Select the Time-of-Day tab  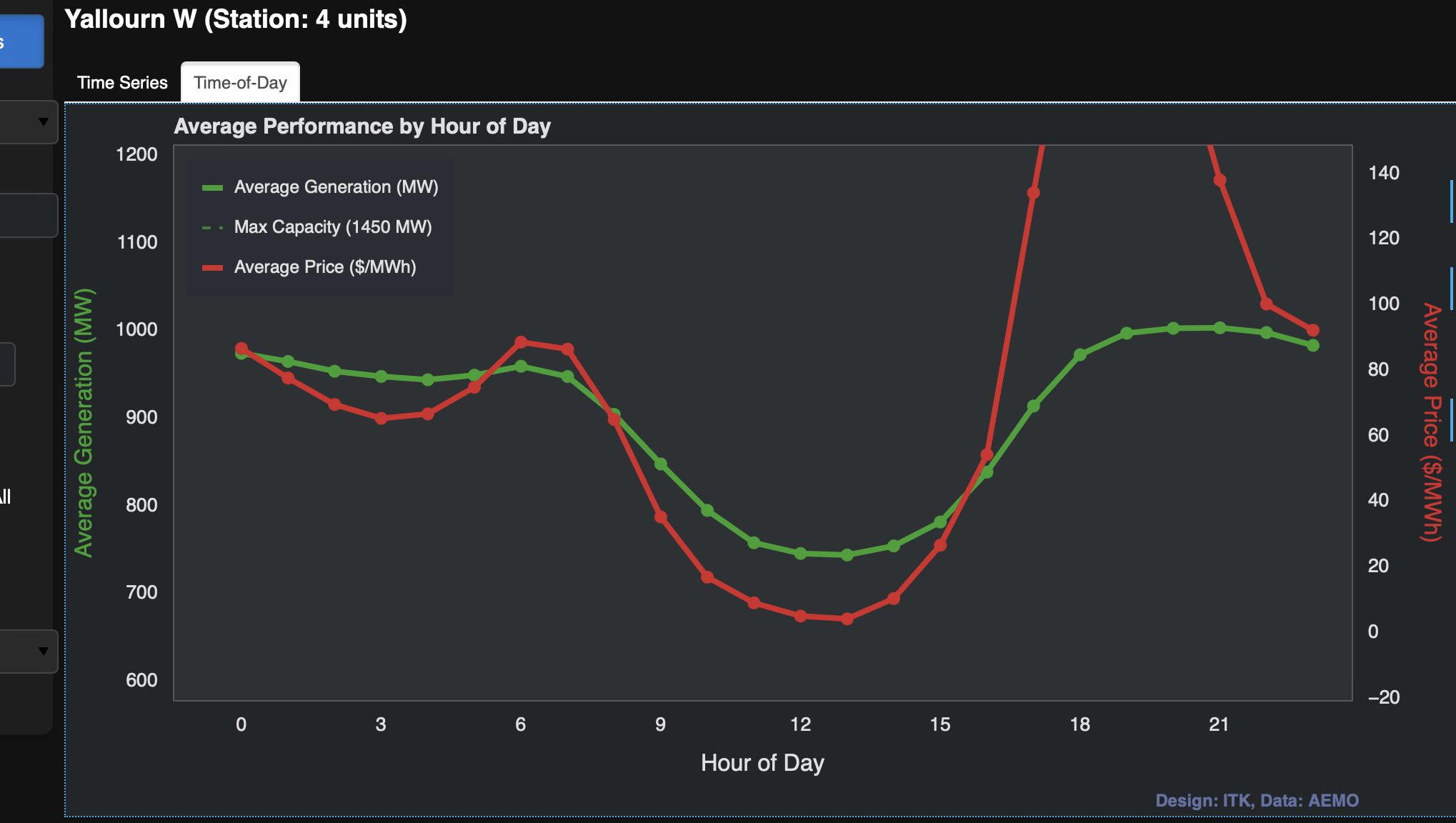point(240,83)
